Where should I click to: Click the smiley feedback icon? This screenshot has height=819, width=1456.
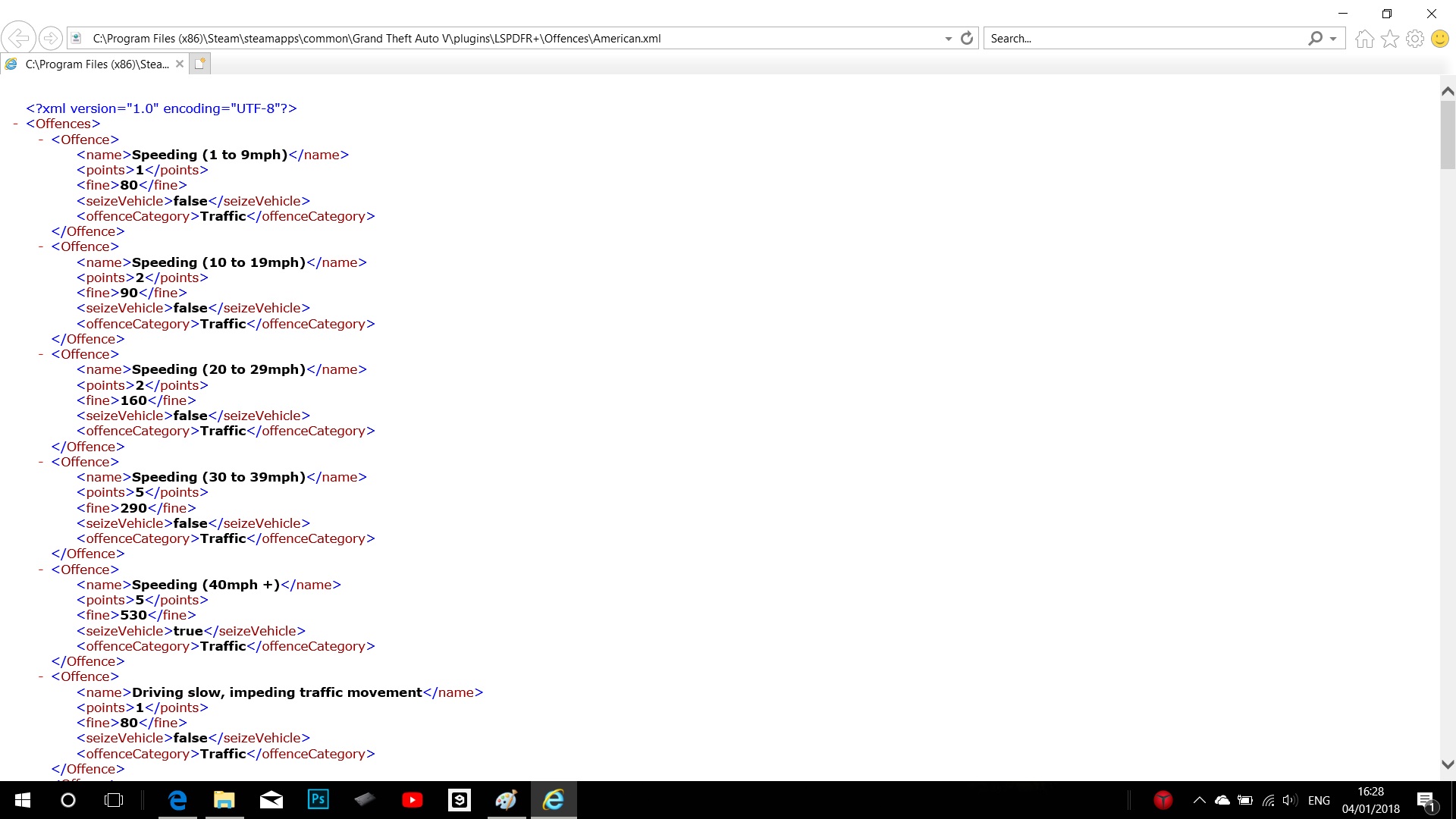[x=1439, y=39]
